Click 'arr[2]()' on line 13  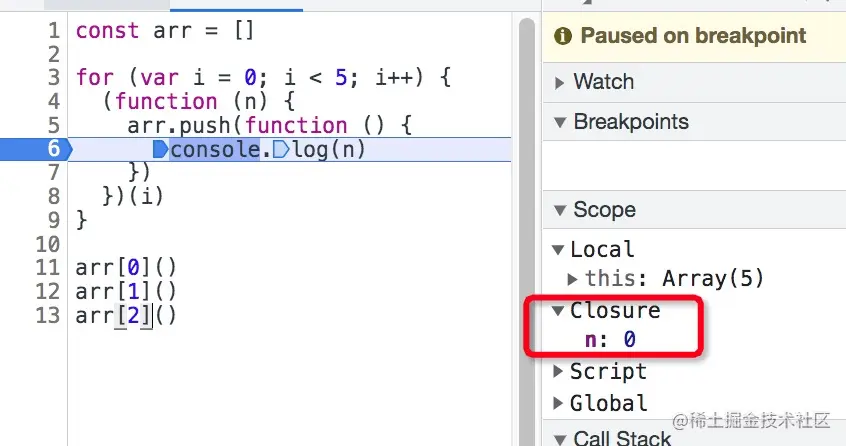pyautogui.click(x=126, y=315)
